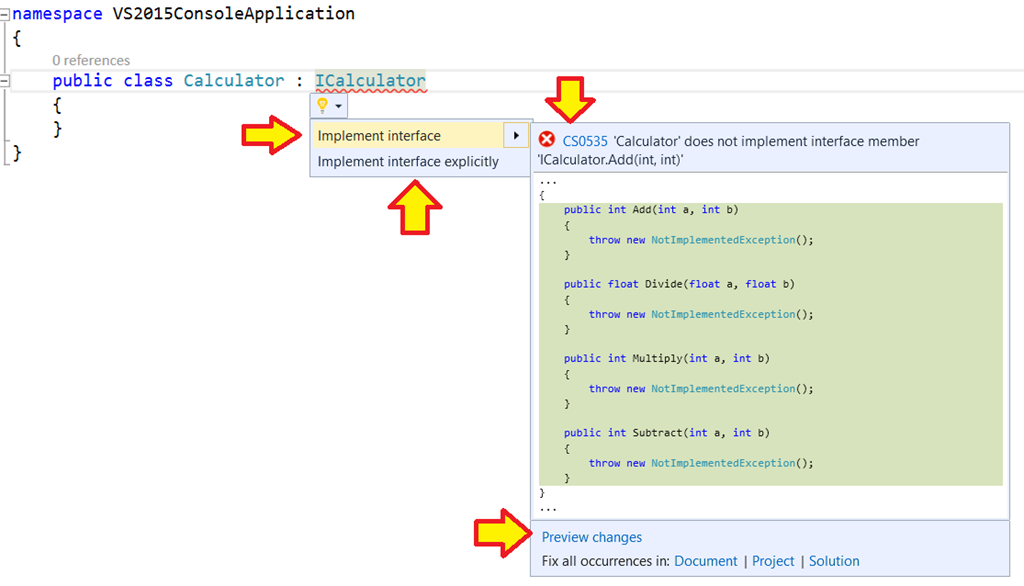The image size is (1024, 586).
Task: Choose the Implement interface menu entry
Action: pos(379,136)
